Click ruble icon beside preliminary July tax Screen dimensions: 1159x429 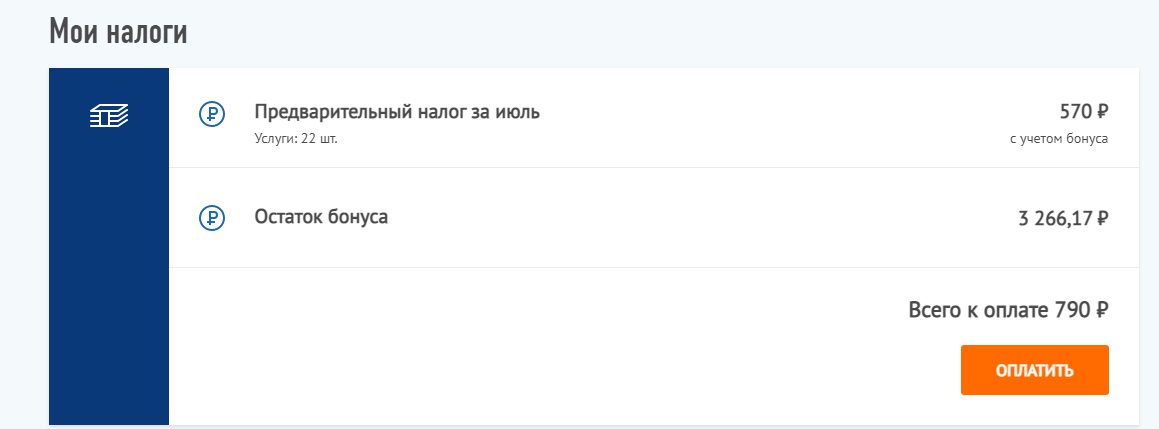tap(211, 113)
